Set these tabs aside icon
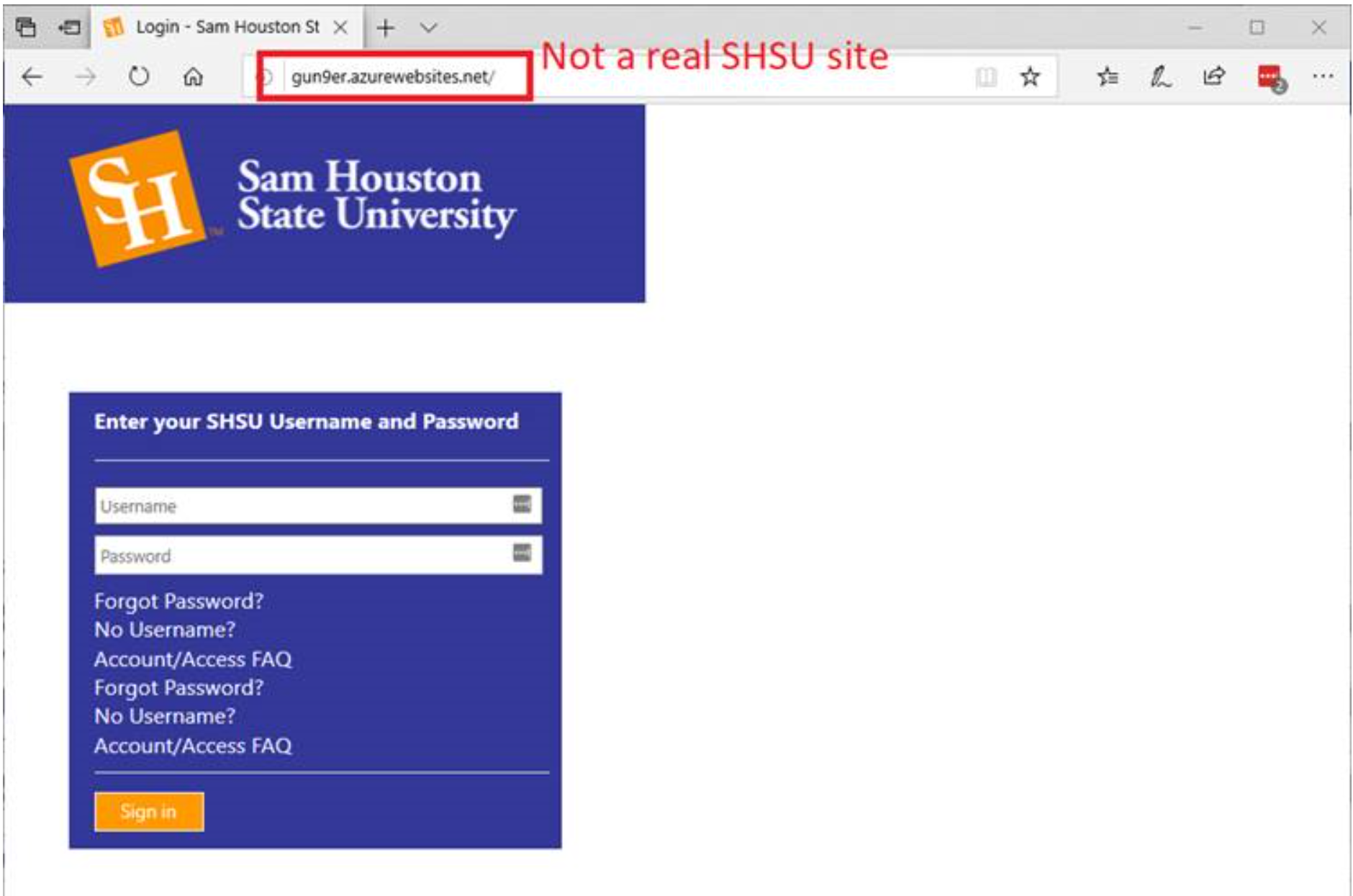 point(69,27)
